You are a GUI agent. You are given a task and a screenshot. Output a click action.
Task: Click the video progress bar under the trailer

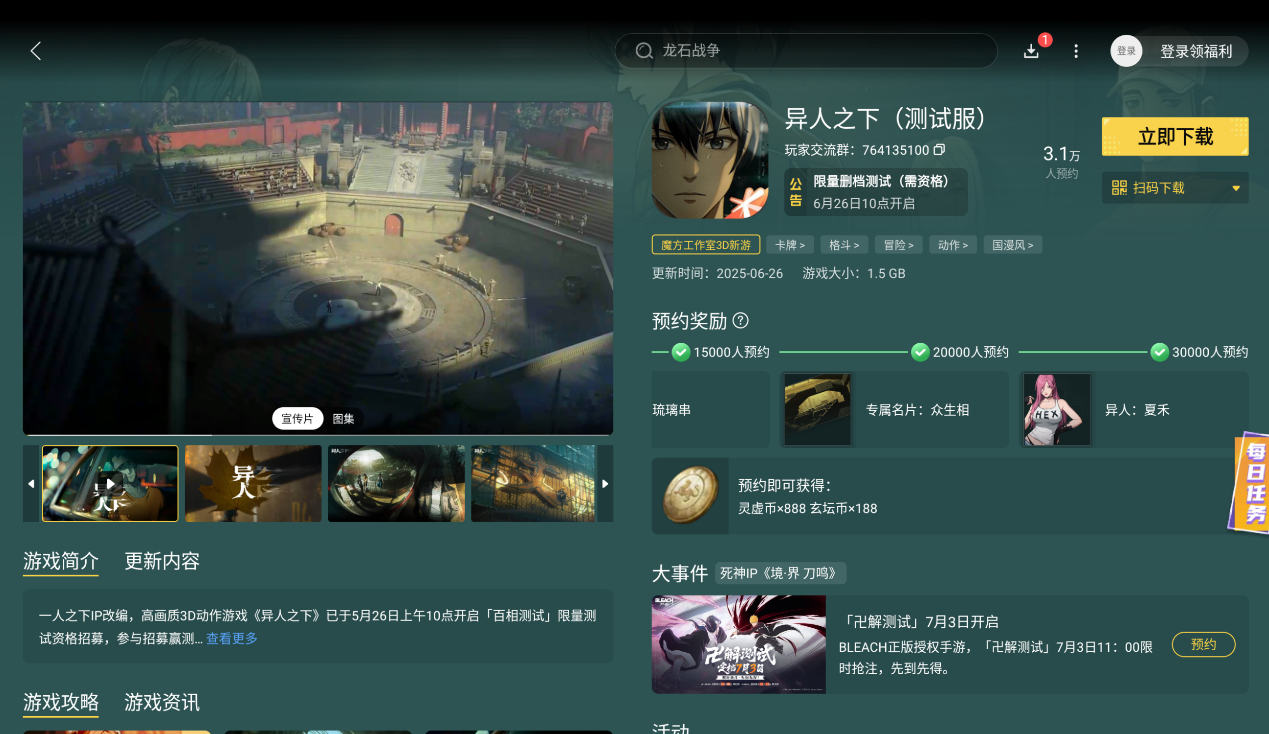coord(318,435)
